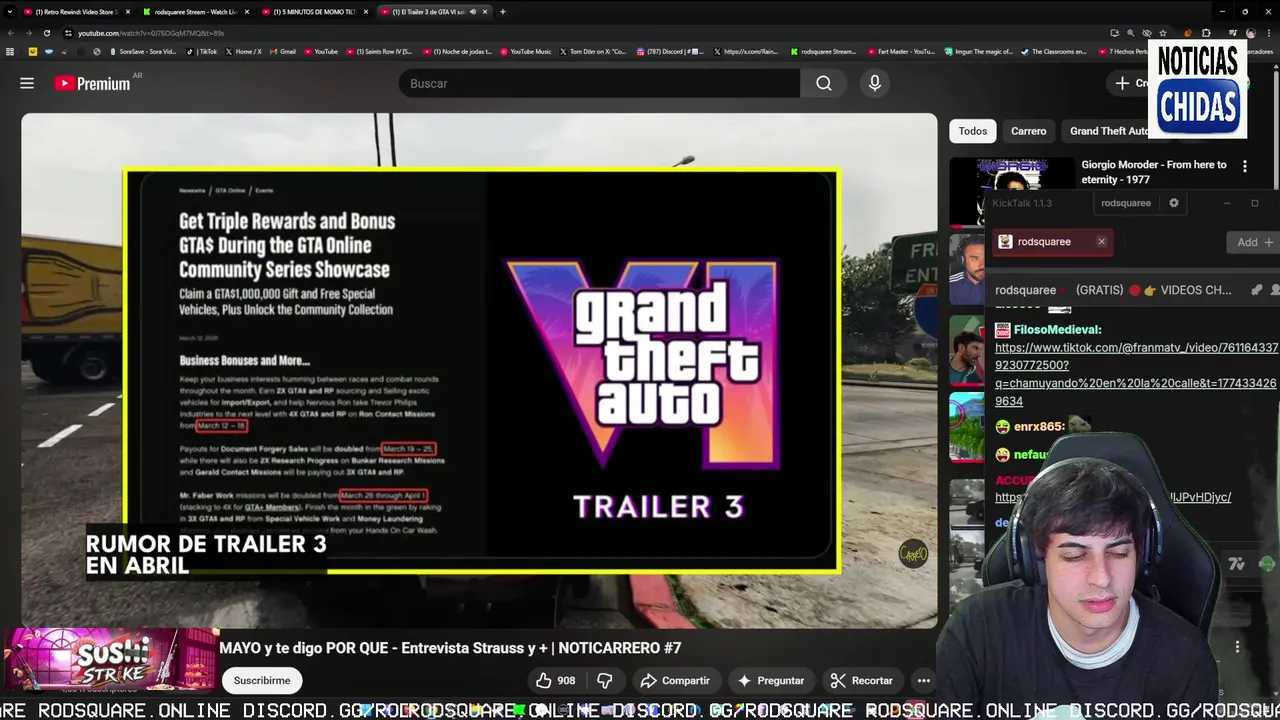This screenshot has height=720, width=1280.
Task: Click the browser forward arrow
Action: pos(28,33)
